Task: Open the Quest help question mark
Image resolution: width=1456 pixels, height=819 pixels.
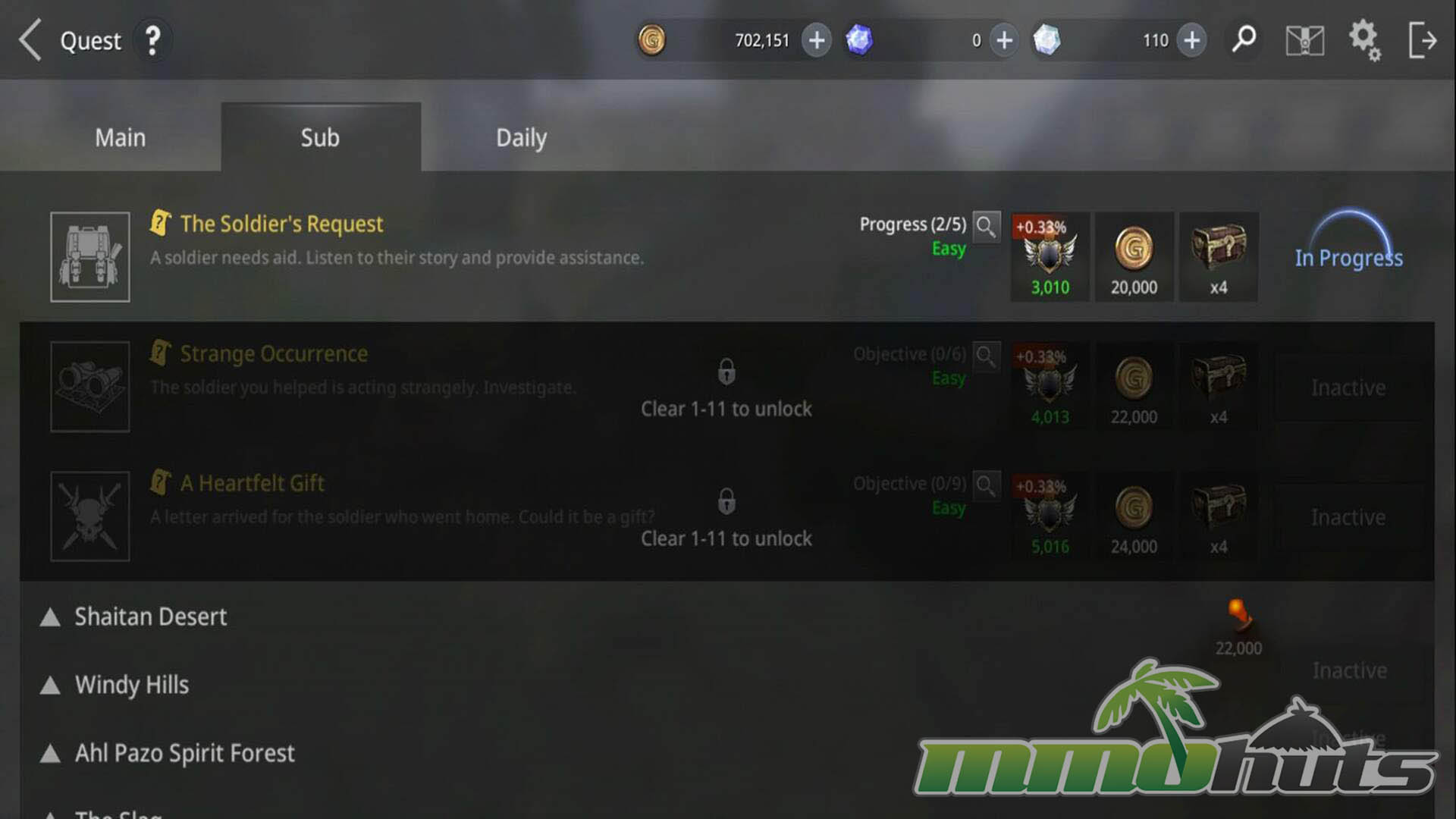Action: point(153,40)
